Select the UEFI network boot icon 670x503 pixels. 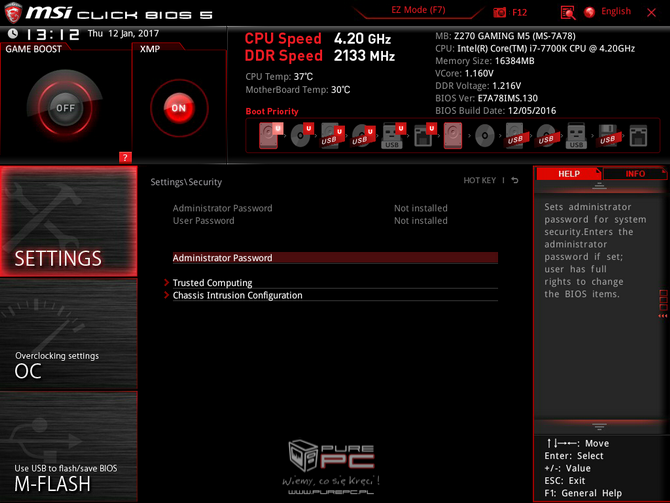425,135
